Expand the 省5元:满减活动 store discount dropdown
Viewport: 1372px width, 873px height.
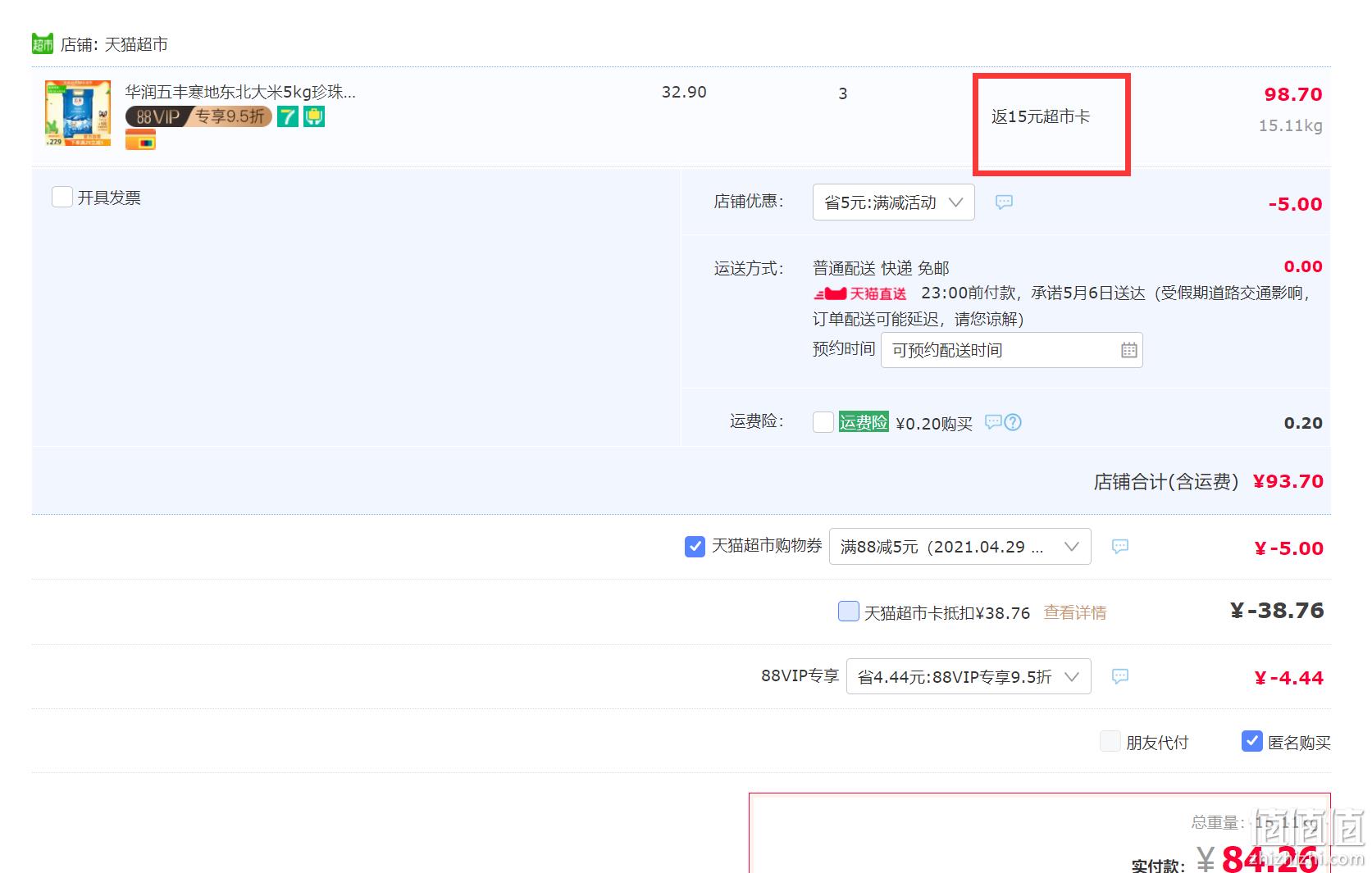[x=893, y=202]
